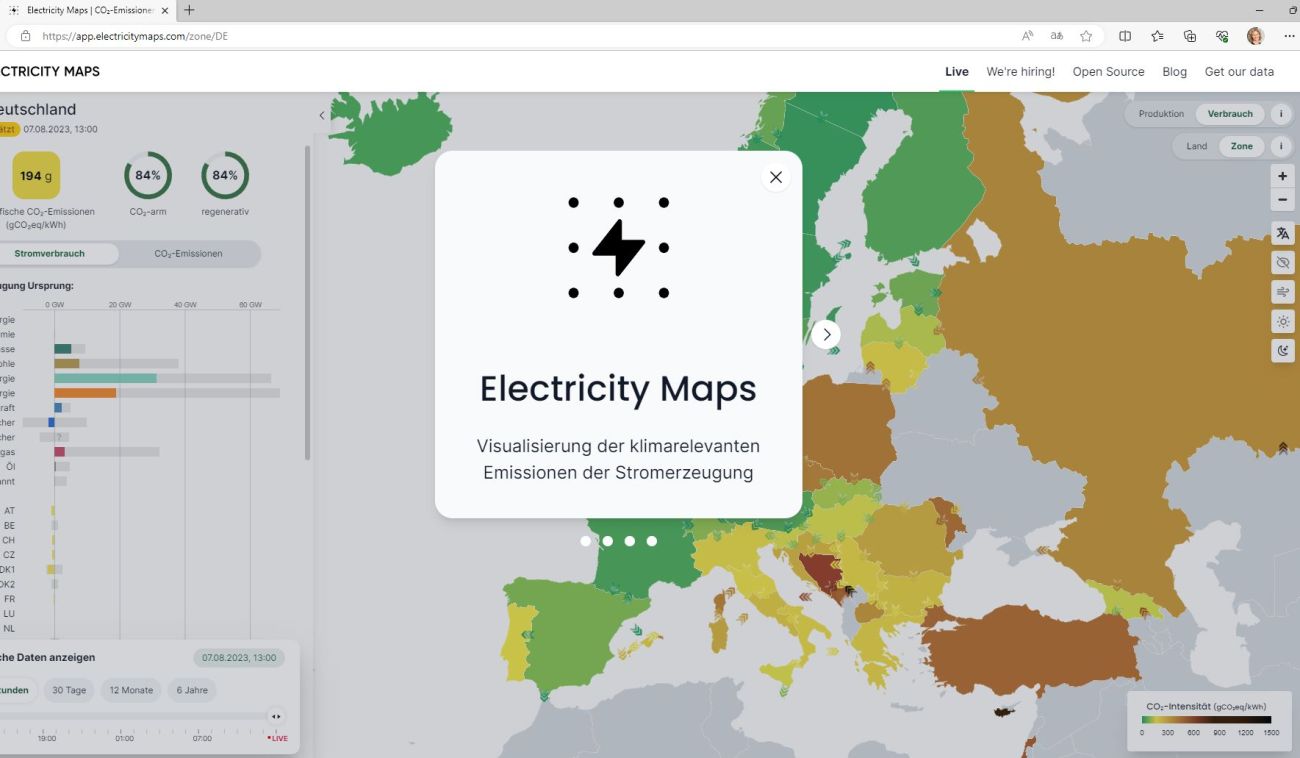Viewport: 1300px width, 758px height.
Task: Open the Open Source link
Action: (x=1108, y=72)
